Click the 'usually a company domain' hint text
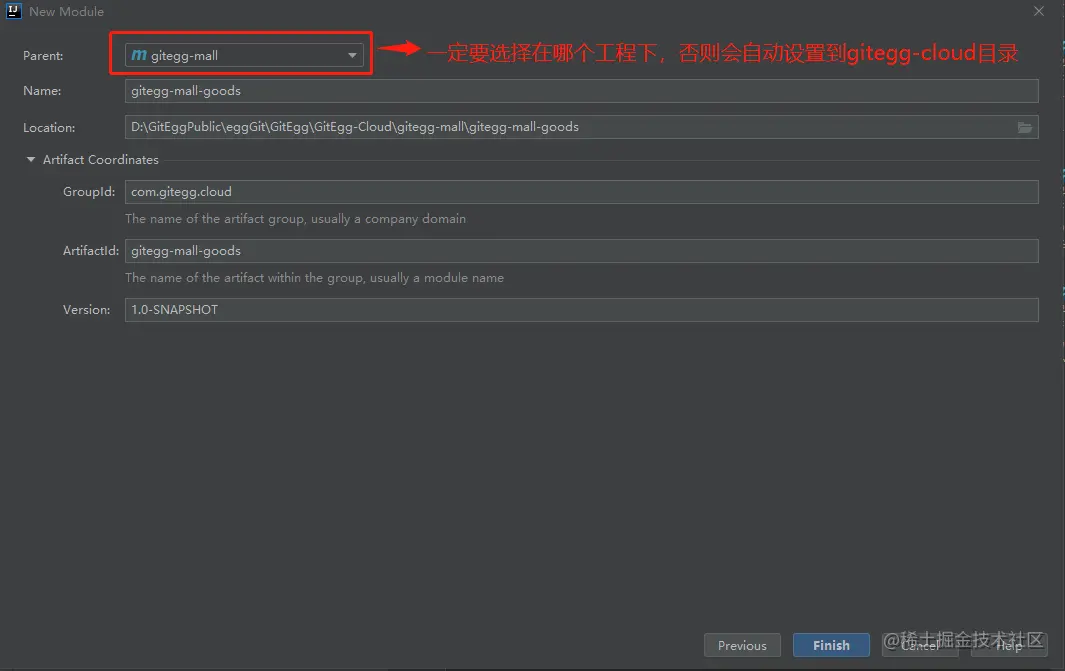1065x671 pixels. [389, 219]
